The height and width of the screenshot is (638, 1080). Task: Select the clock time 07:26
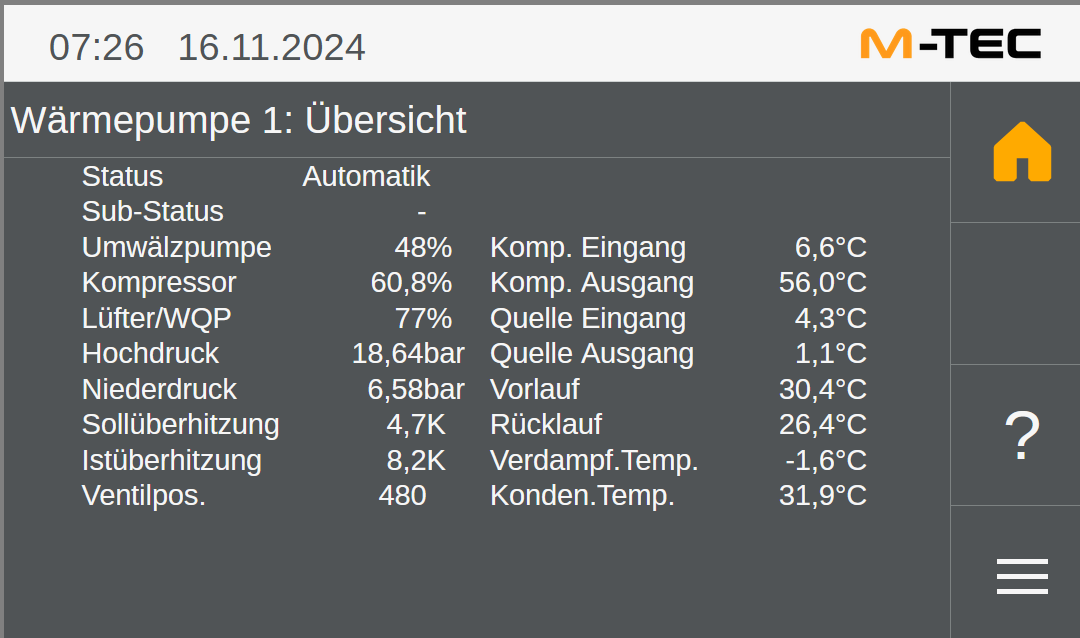[97, 47]
